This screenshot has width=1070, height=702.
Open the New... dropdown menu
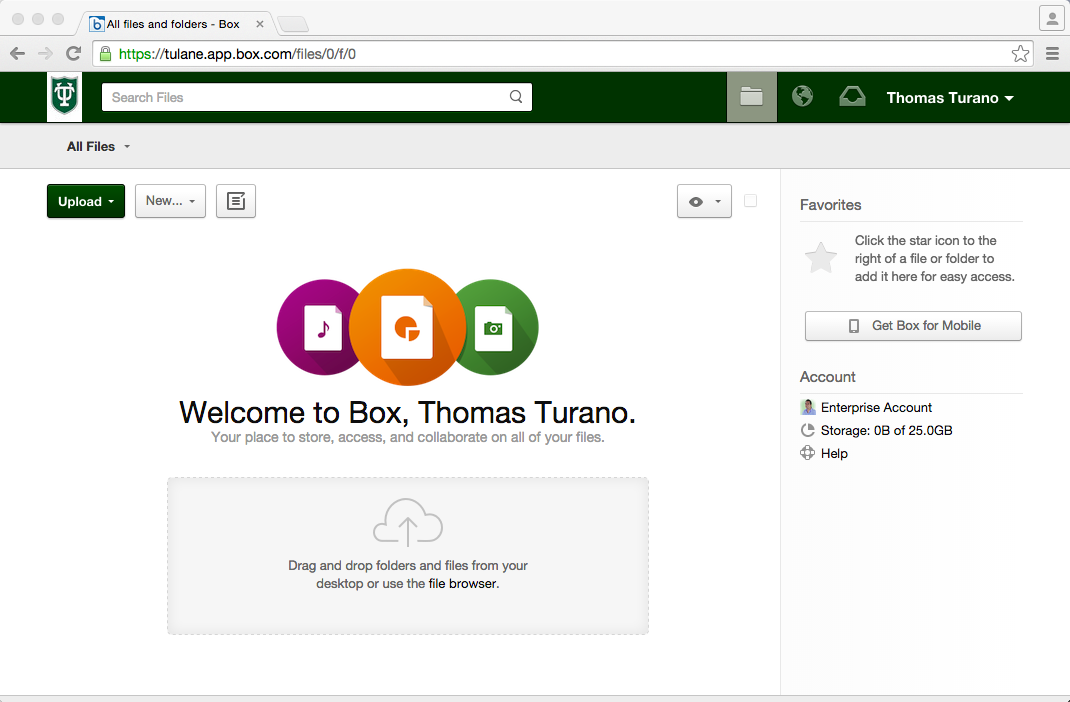171,201
